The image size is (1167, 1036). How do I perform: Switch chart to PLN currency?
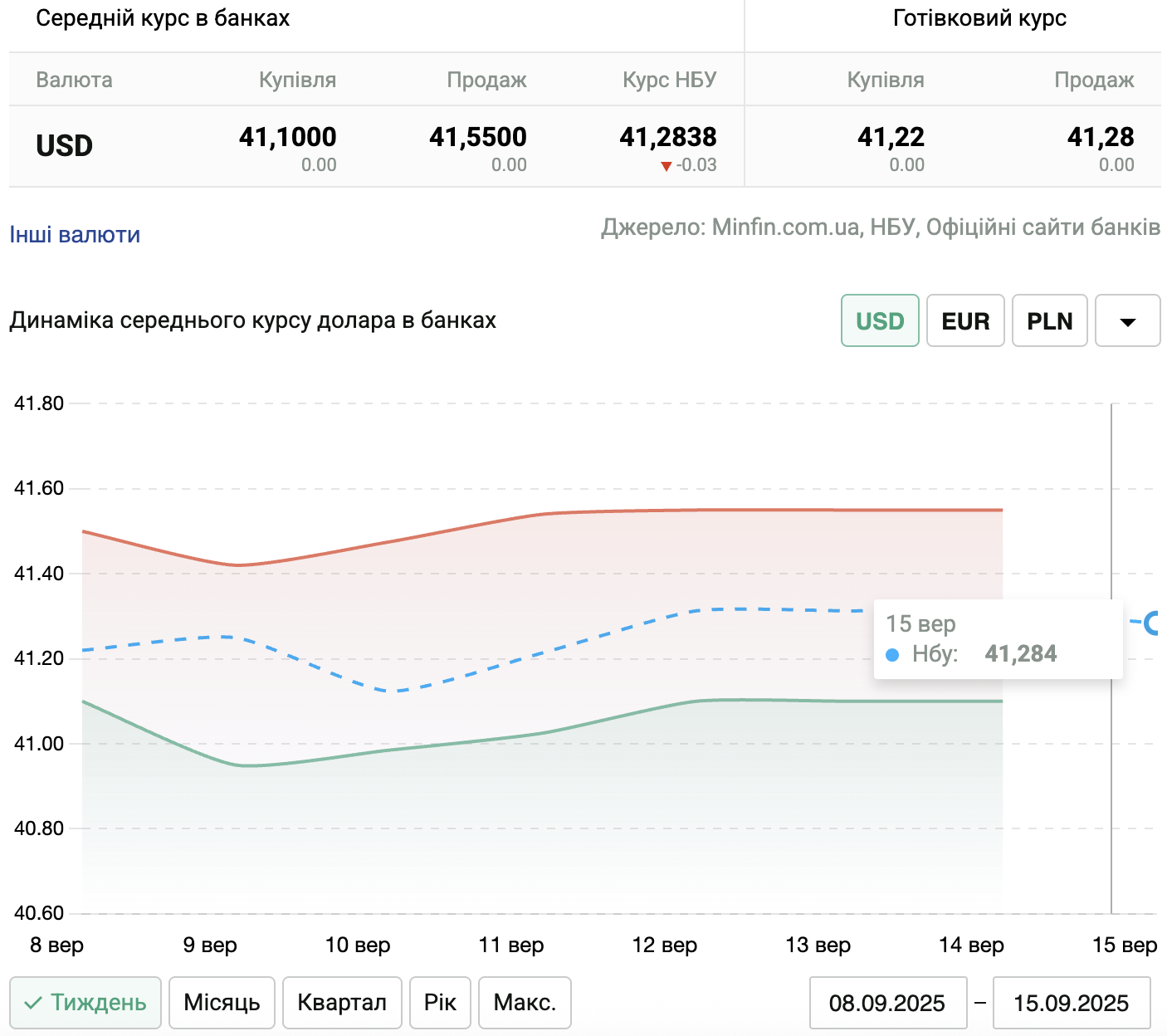tap(1049, 321)
